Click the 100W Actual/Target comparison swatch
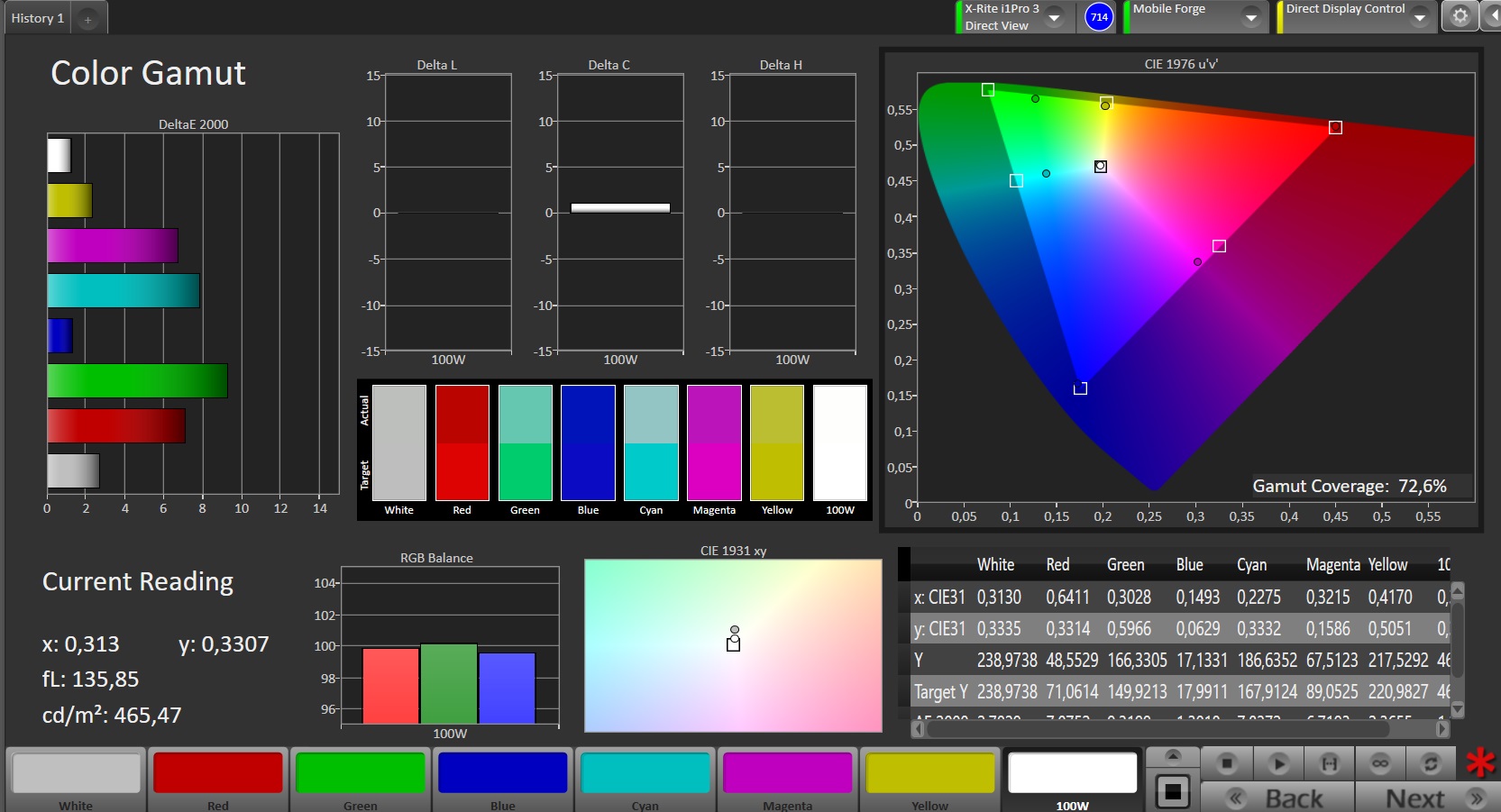This screenshot has width=1501, height=812. 840,442
